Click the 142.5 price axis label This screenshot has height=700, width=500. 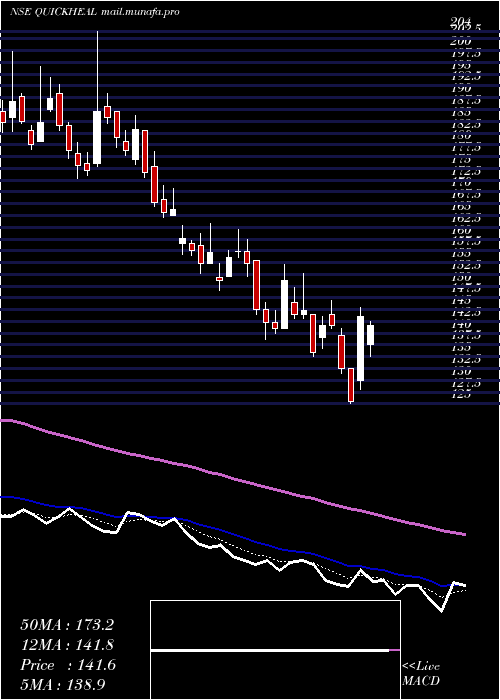tap(467, 313)
